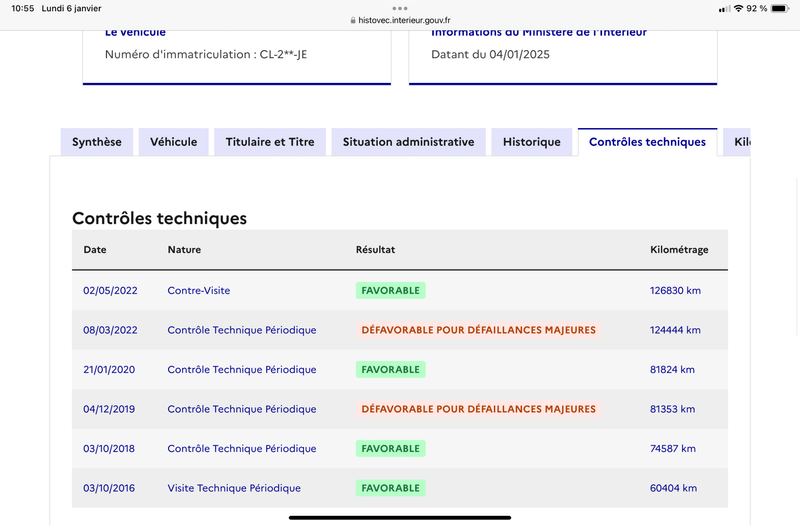
Task: Select the Visite Technique Périodique entry
Action: (234, 488)
